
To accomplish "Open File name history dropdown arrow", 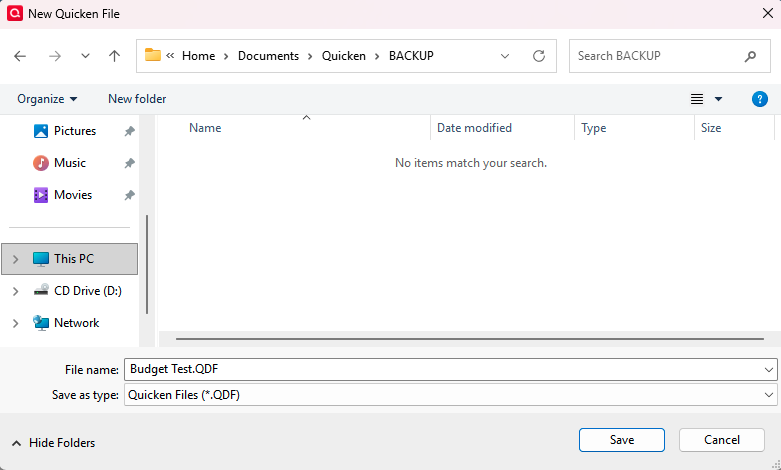I will pyautogui.click(x=769, y=369).
